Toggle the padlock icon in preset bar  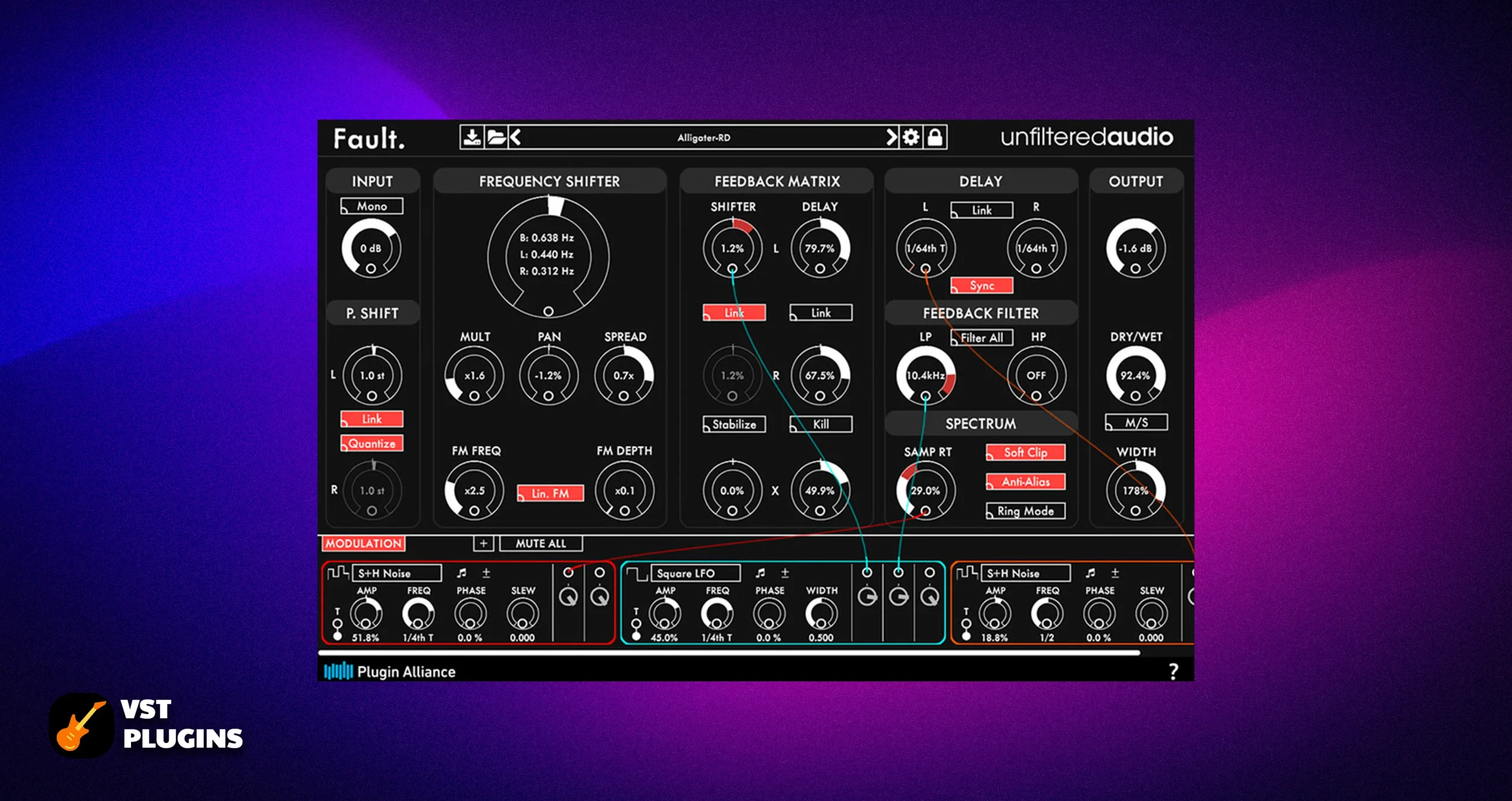[x=935, y=138]
